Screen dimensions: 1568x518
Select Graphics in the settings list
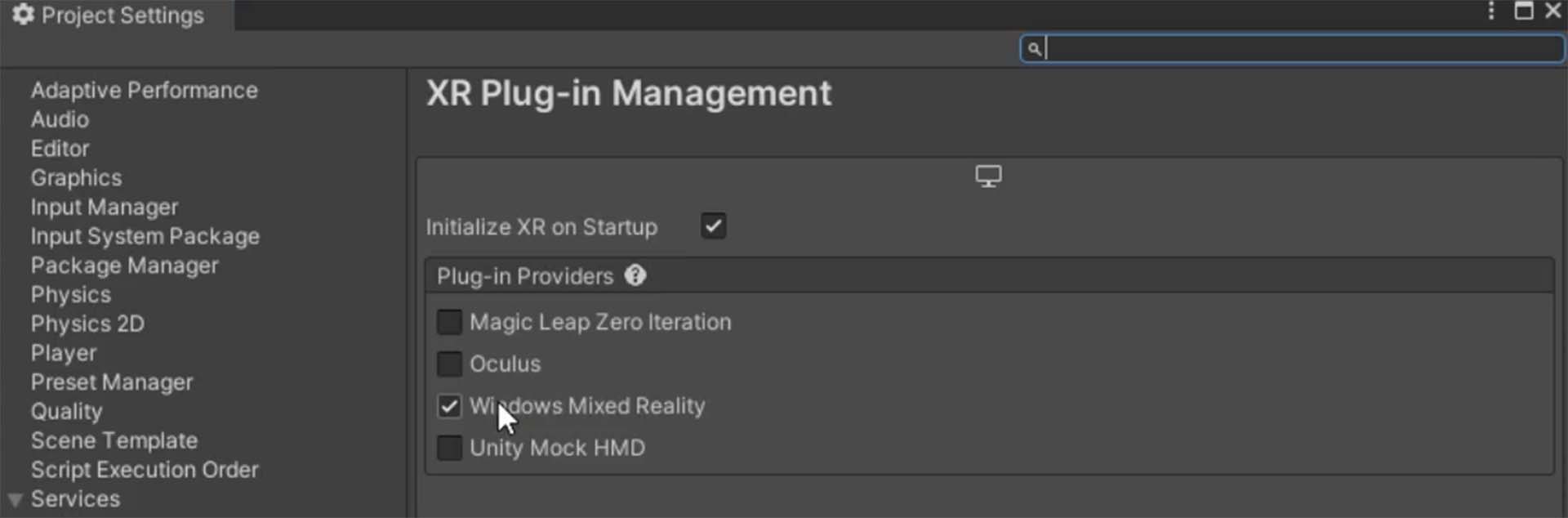tap(76, 177)
